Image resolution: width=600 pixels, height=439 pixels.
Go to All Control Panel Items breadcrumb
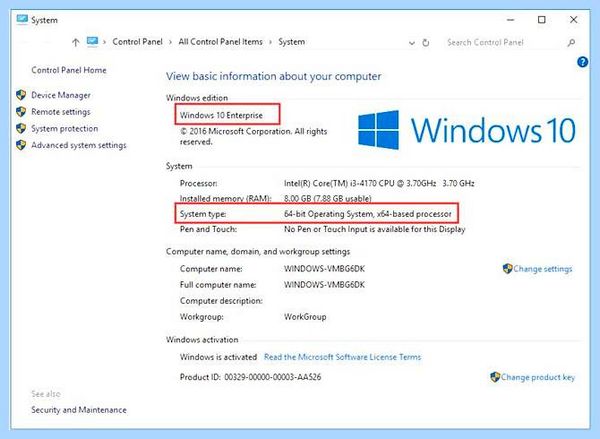(220, 42)
